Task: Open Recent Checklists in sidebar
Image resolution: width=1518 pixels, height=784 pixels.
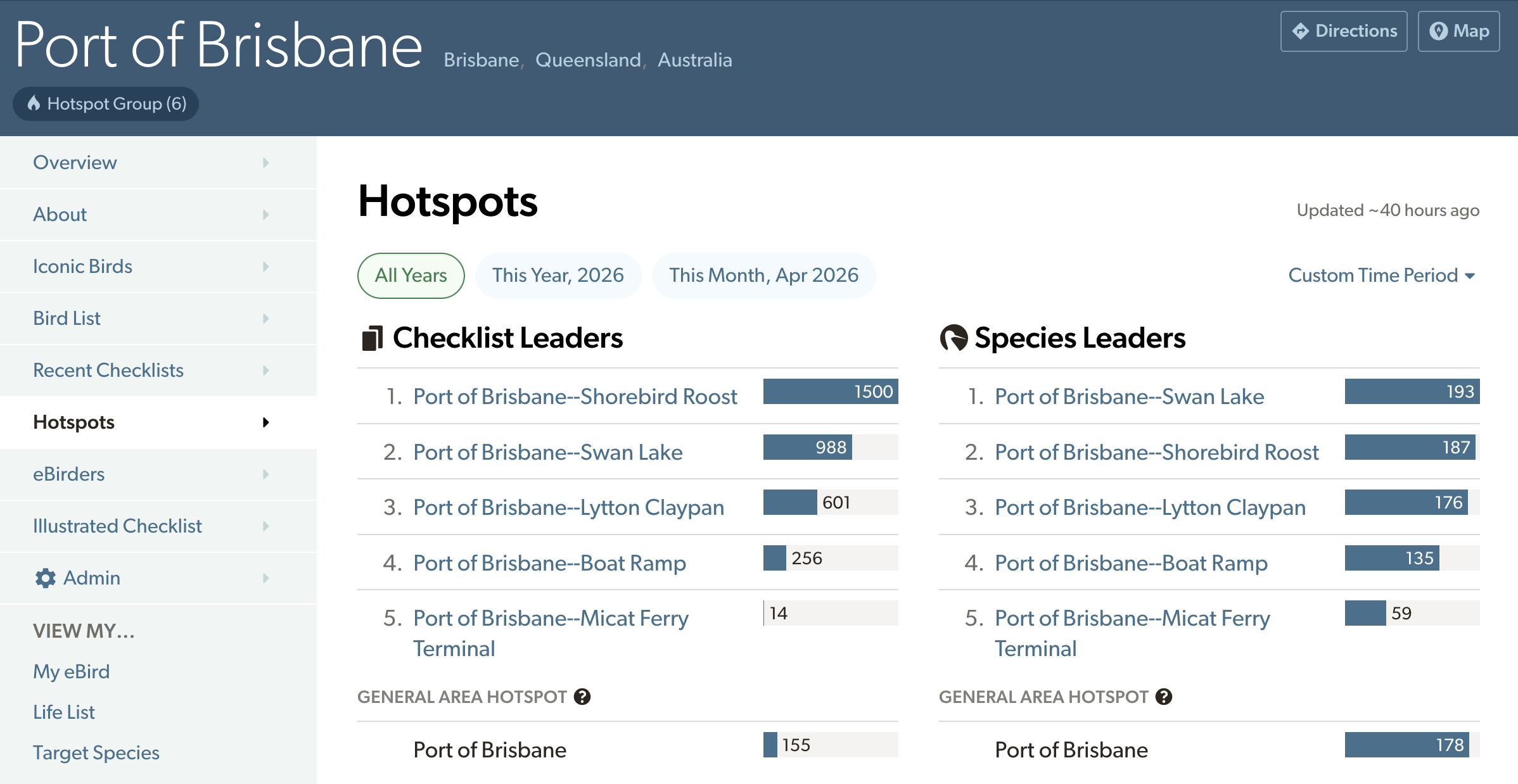Action: pos(108,370)
